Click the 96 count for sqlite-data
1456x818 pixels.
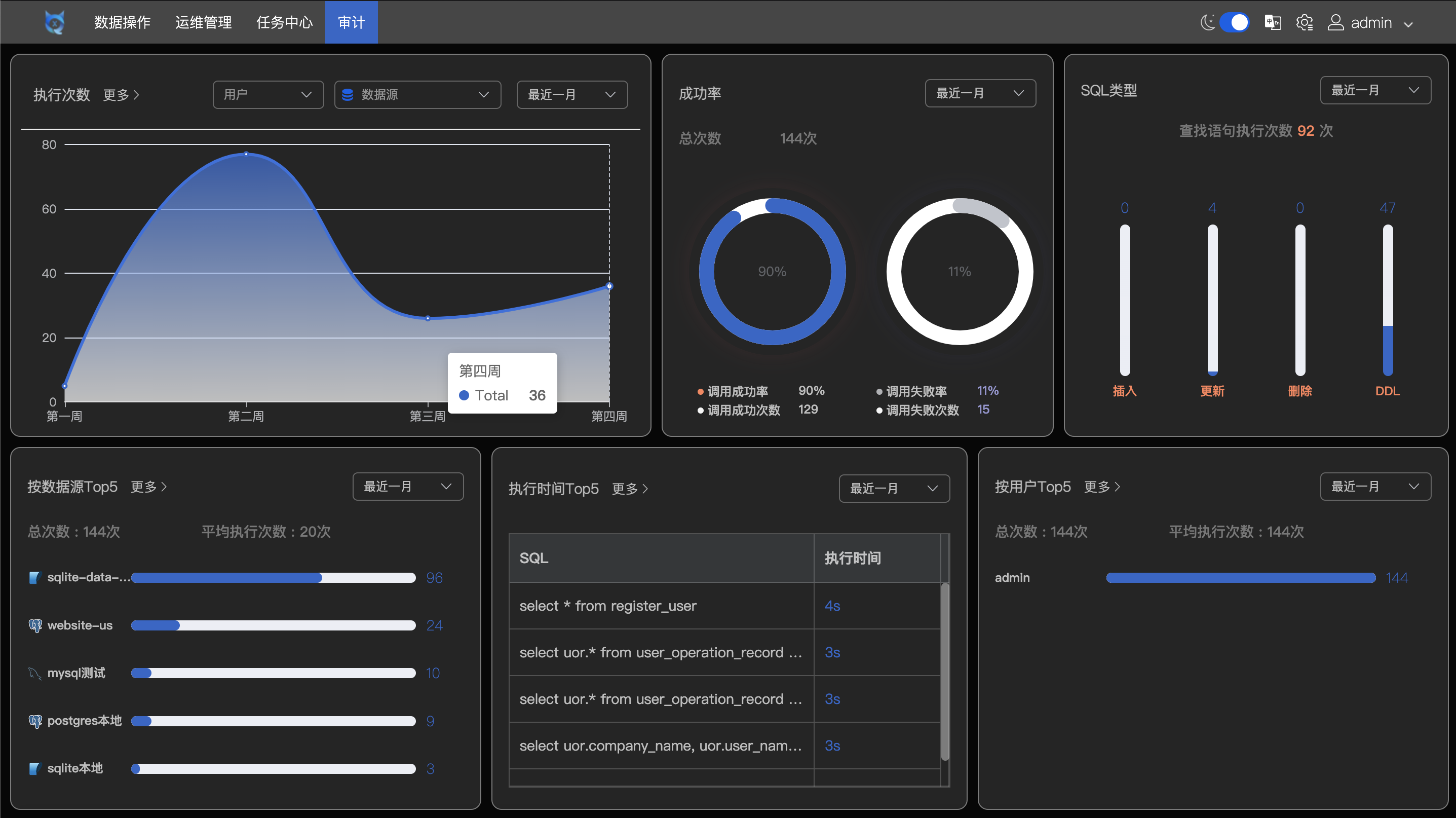(434, 577)
